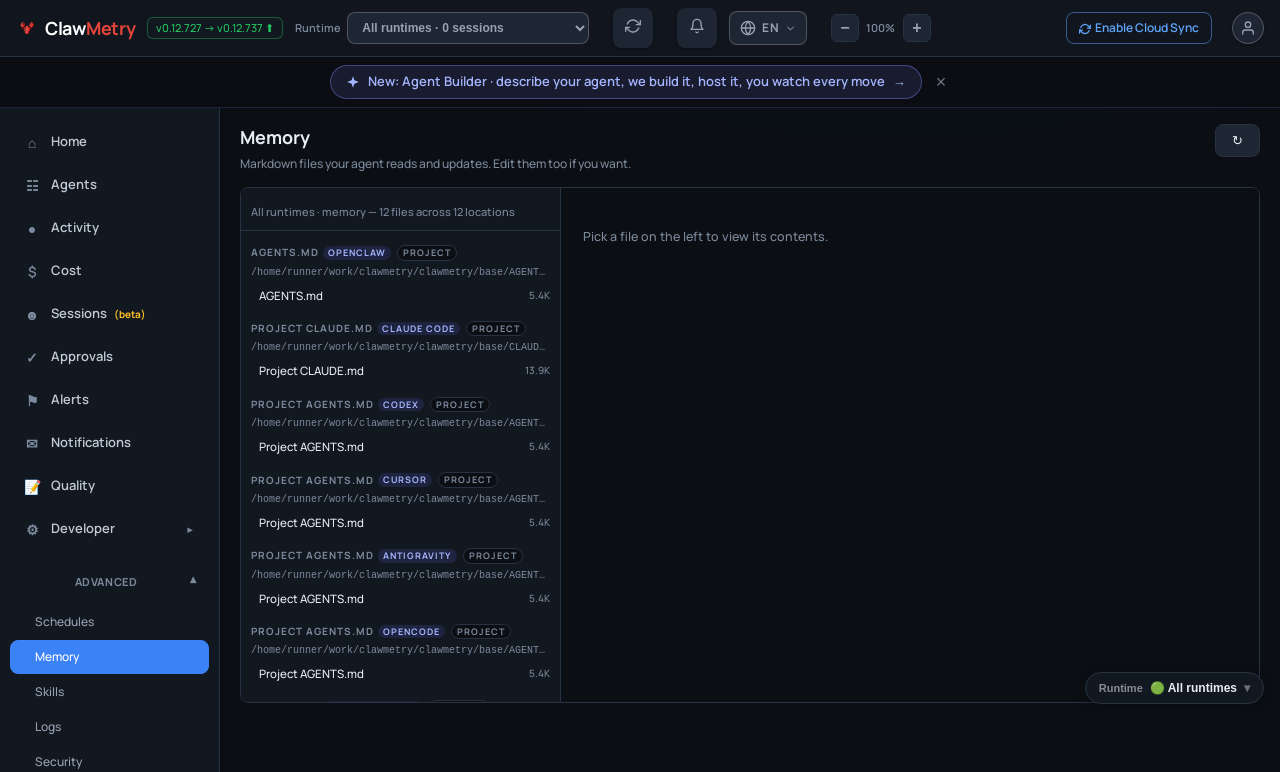Viewport: 1280px width, 772px height.
Task: Open the All runtimes switcher at bottom right
Action: point(1174,688)
